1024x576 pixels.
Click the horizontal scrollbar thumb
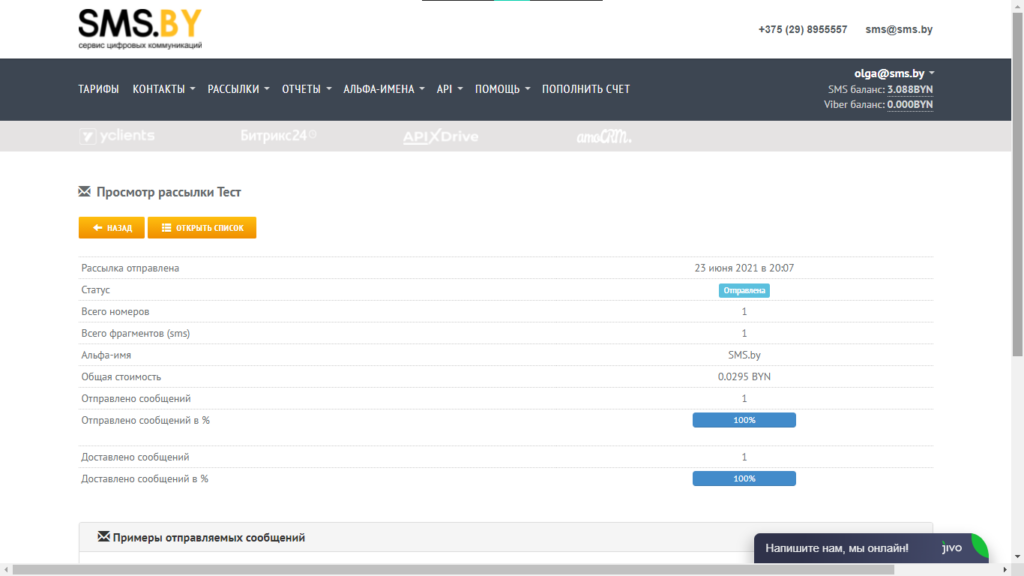(453, 570)
